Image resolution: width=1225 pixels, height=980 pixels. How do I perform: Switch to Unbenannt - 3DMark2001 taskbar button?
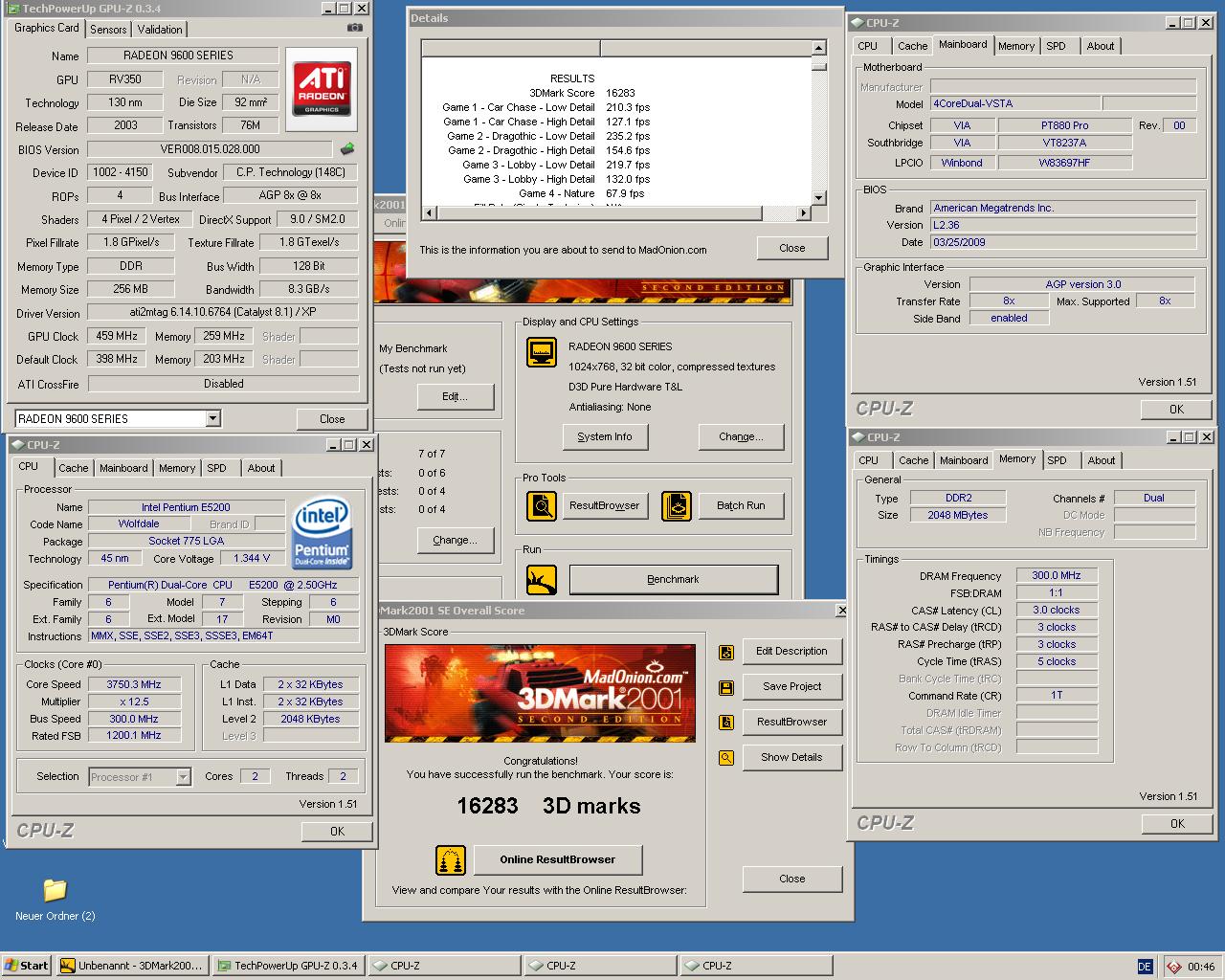(131, 966)
